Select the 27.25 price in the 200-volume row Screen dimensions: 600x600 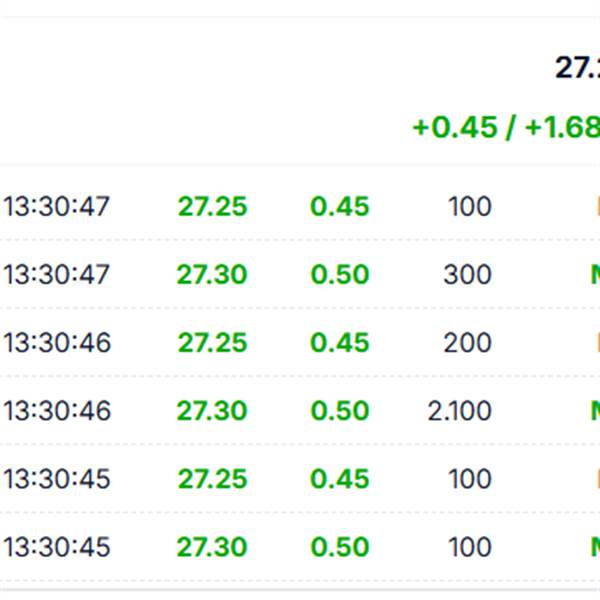212,342
